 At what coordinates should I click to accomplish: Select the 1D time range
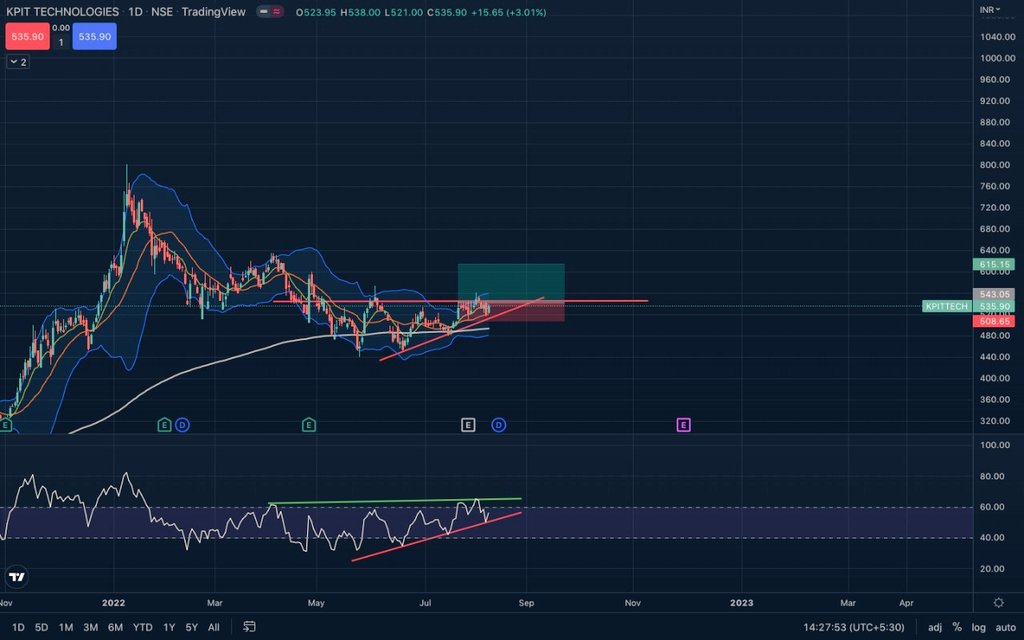18,628
